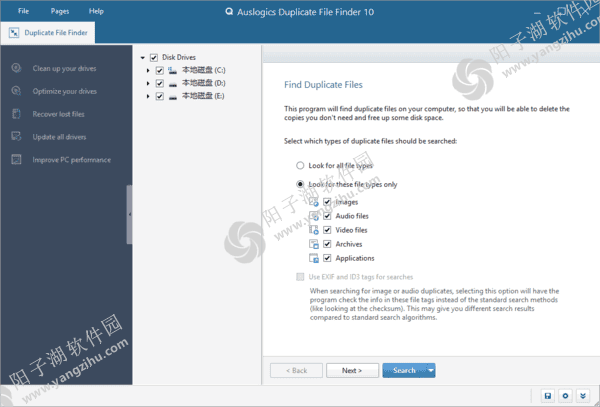600x407 pixels.
Task: Collapse the left sidebar with splitter handle
Action: [x=129, y=214]
